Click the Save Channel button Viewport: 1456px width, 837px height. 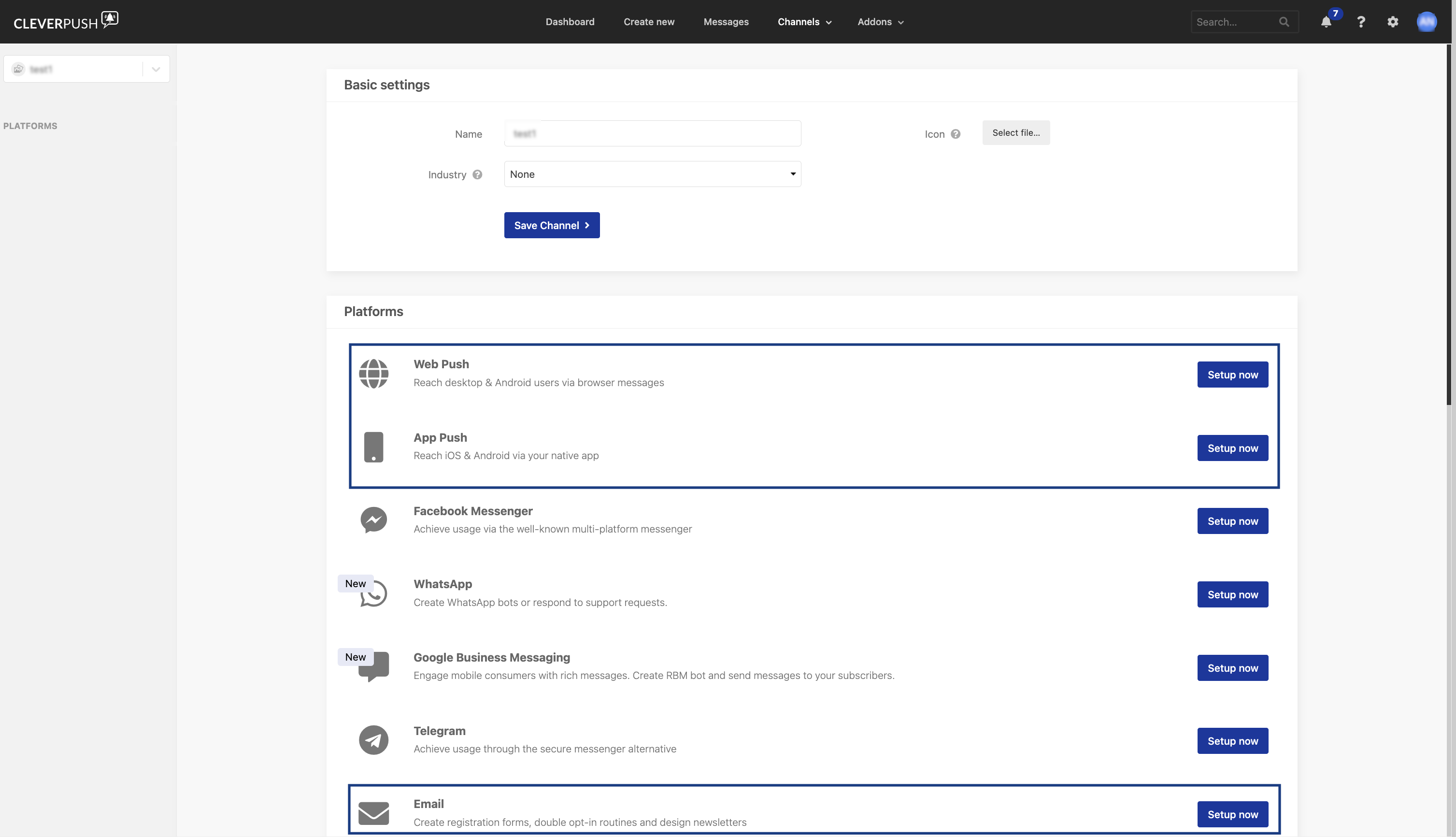pos(552,225)
